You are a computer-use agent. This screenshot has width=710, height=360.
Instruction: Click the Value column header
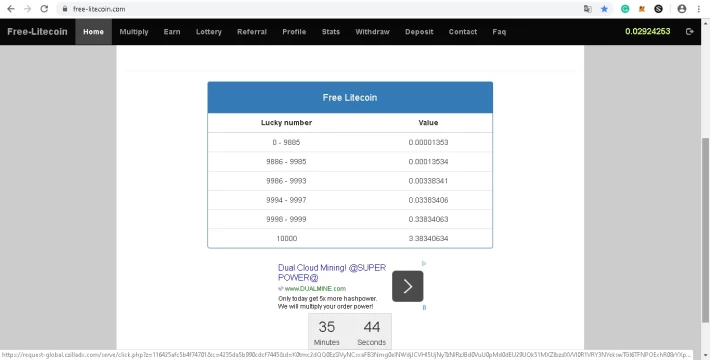click(x=428, y=123)
